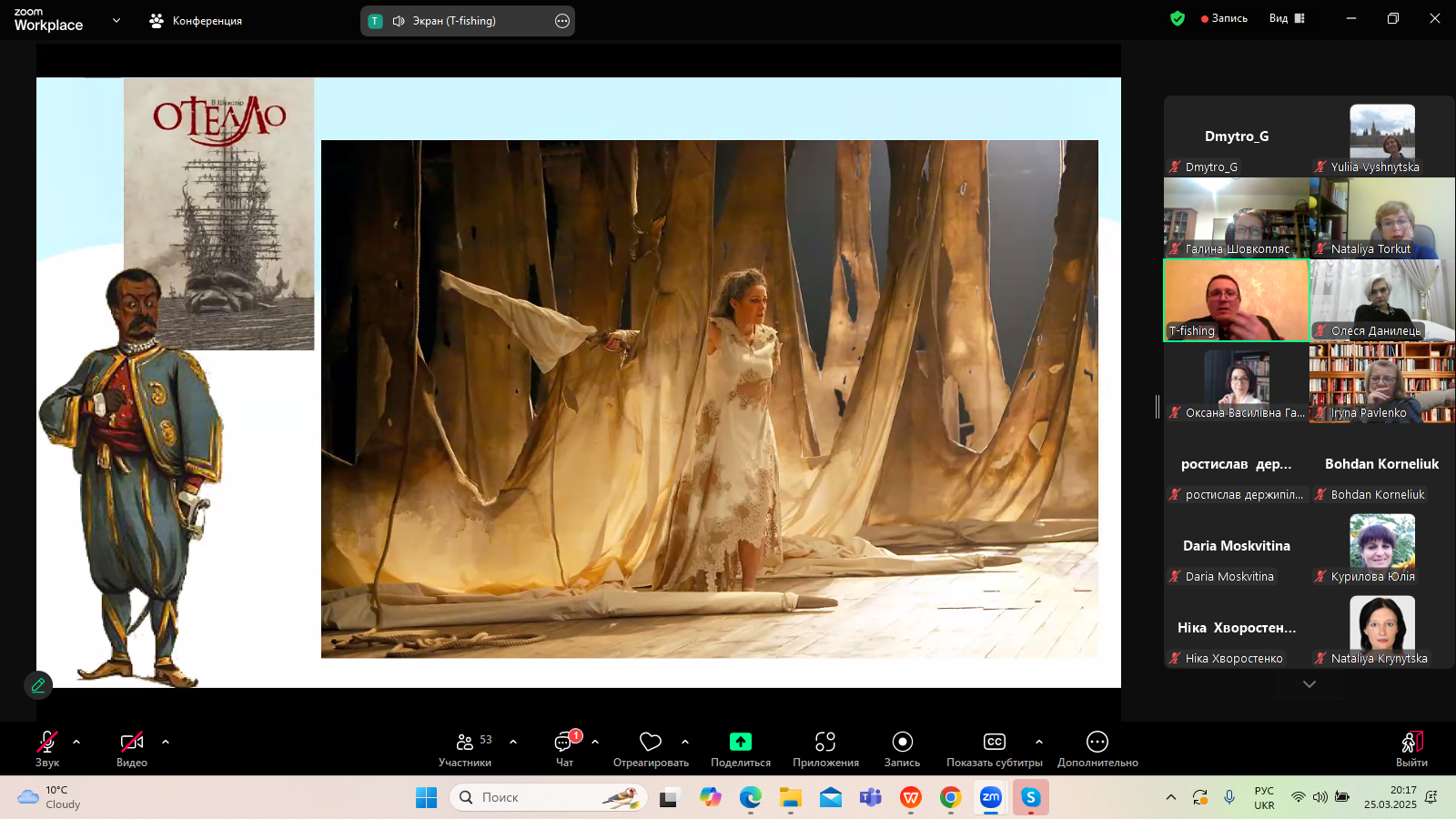Open the Zoom Workplace dropdown menu

[116, 20]
